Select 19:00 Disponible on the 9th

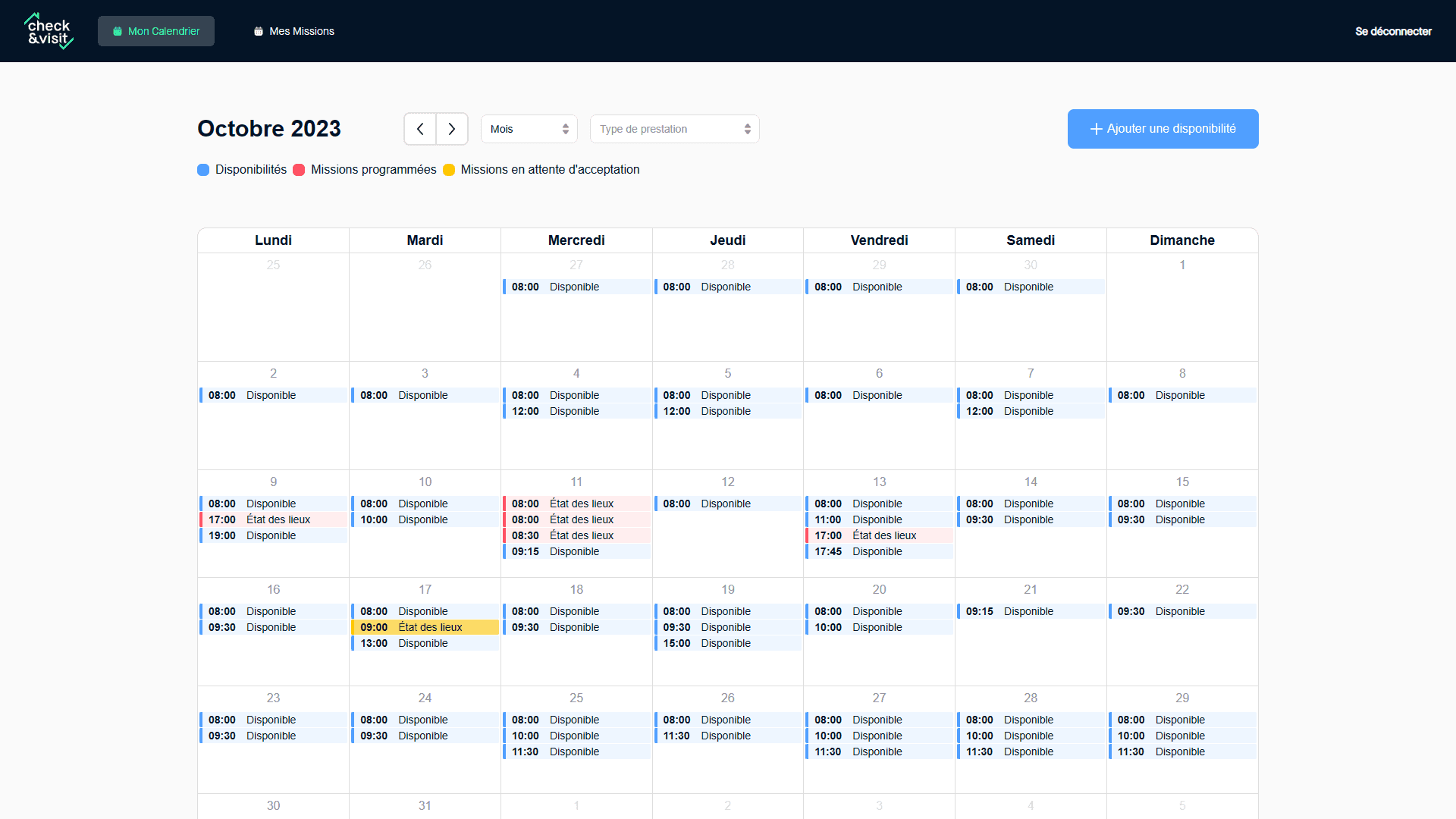(x=273, y=535)
